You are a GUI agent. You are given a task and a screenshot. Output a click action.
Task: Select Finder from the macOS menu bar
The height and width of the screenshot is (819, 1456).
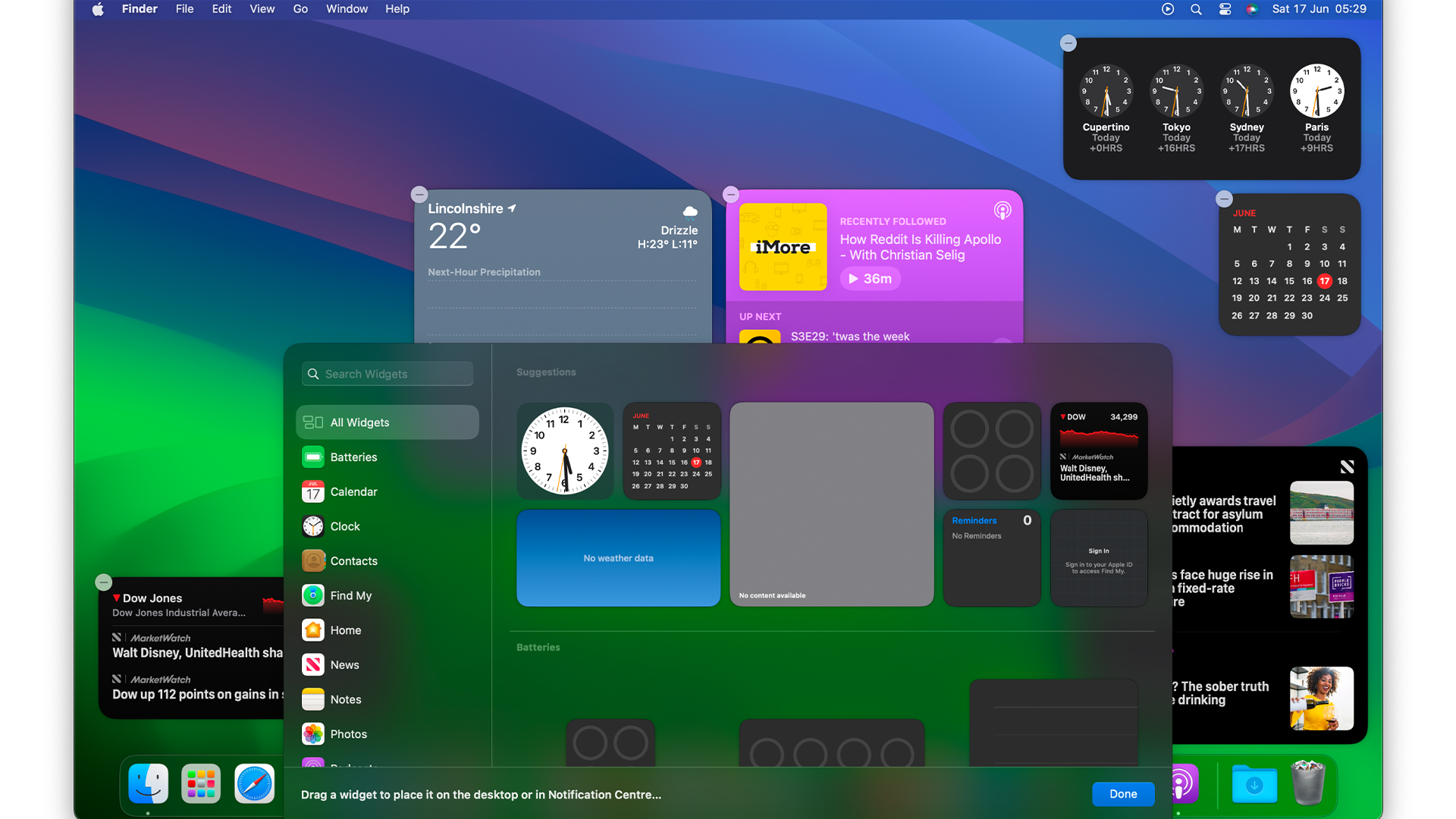137,9
